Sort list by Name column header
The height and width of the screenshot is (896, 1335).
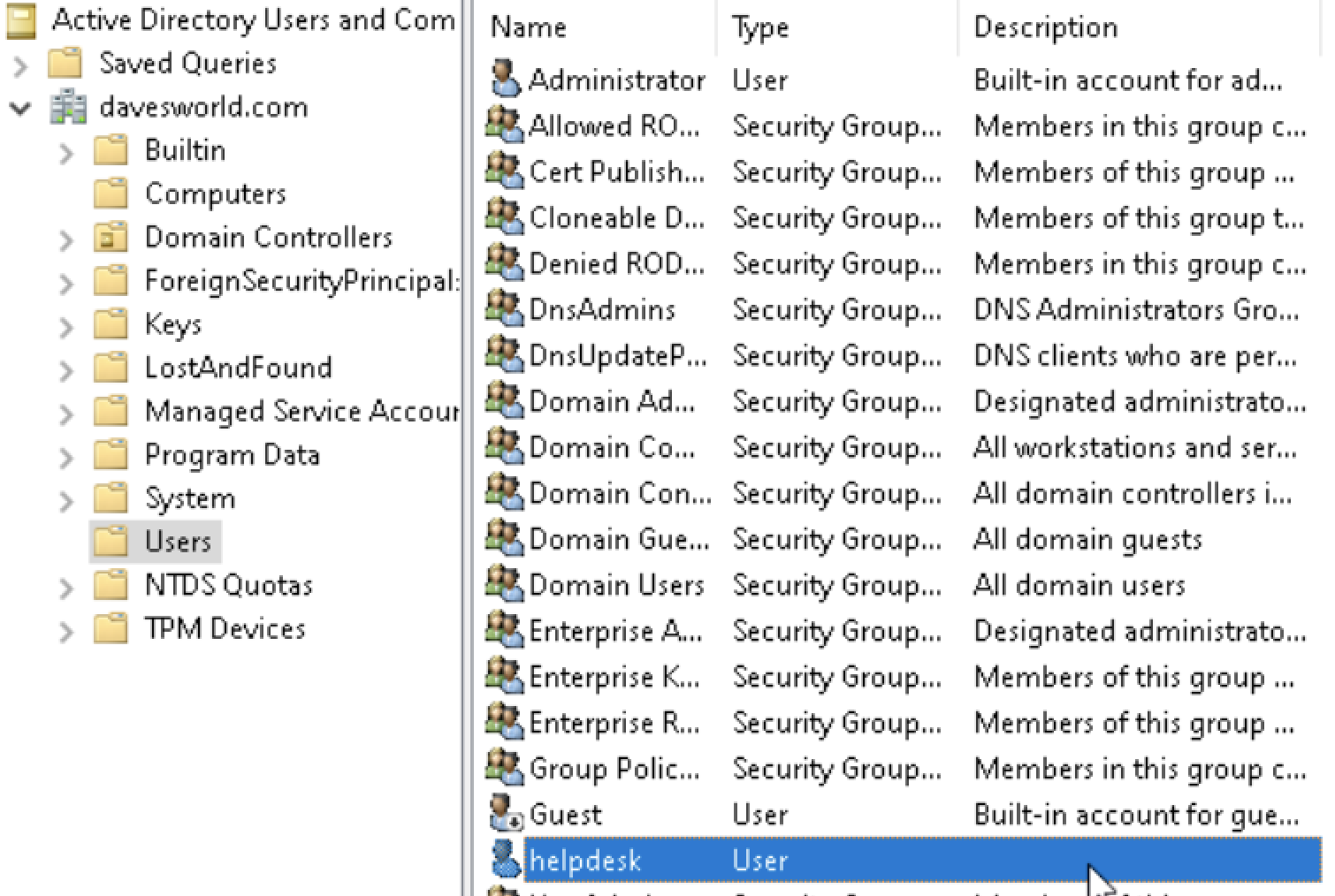529,27
